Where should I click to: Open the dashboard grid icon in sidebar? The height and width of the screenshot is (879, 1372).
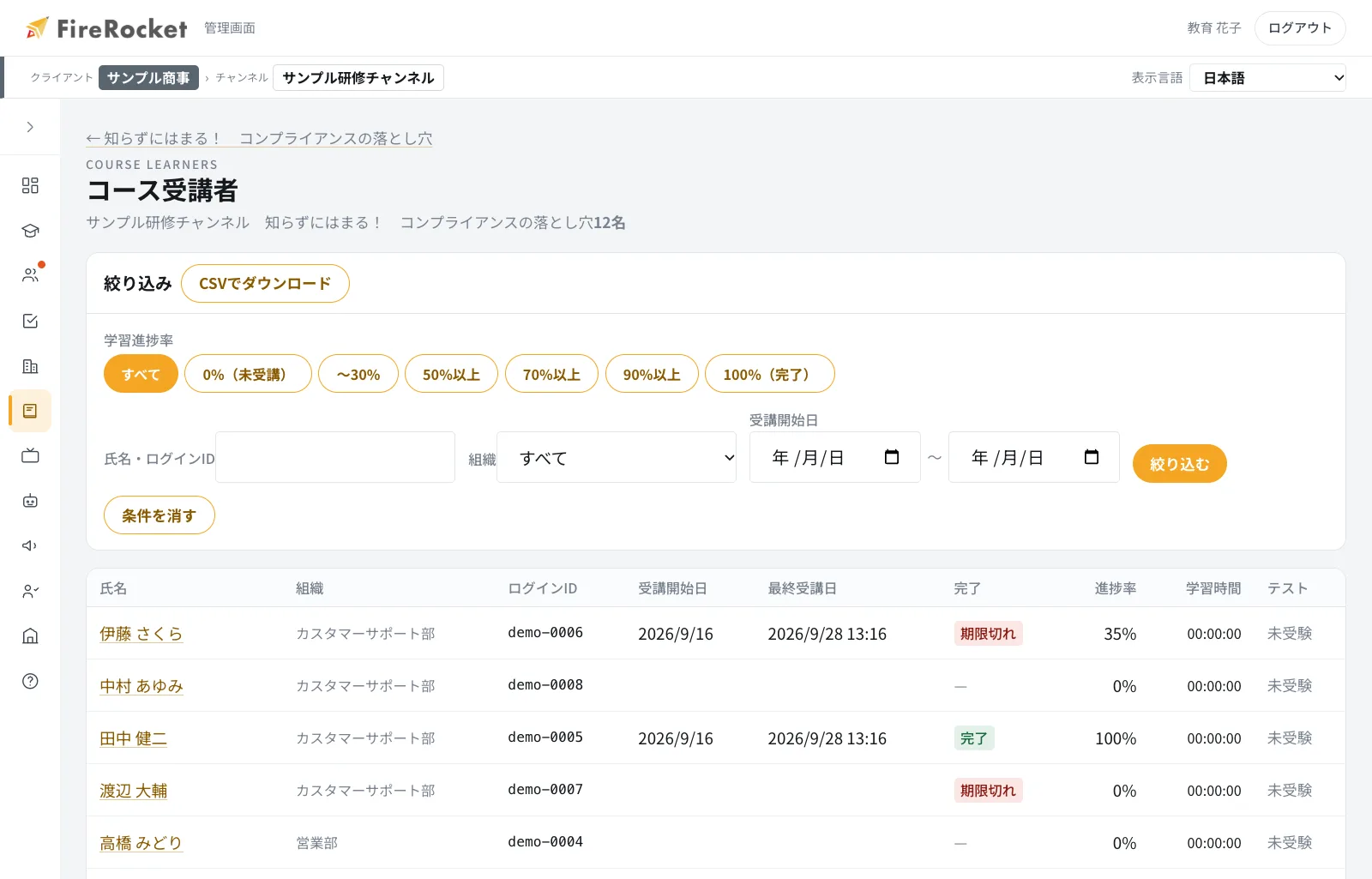pyautogui.click(x=30, y=185)
